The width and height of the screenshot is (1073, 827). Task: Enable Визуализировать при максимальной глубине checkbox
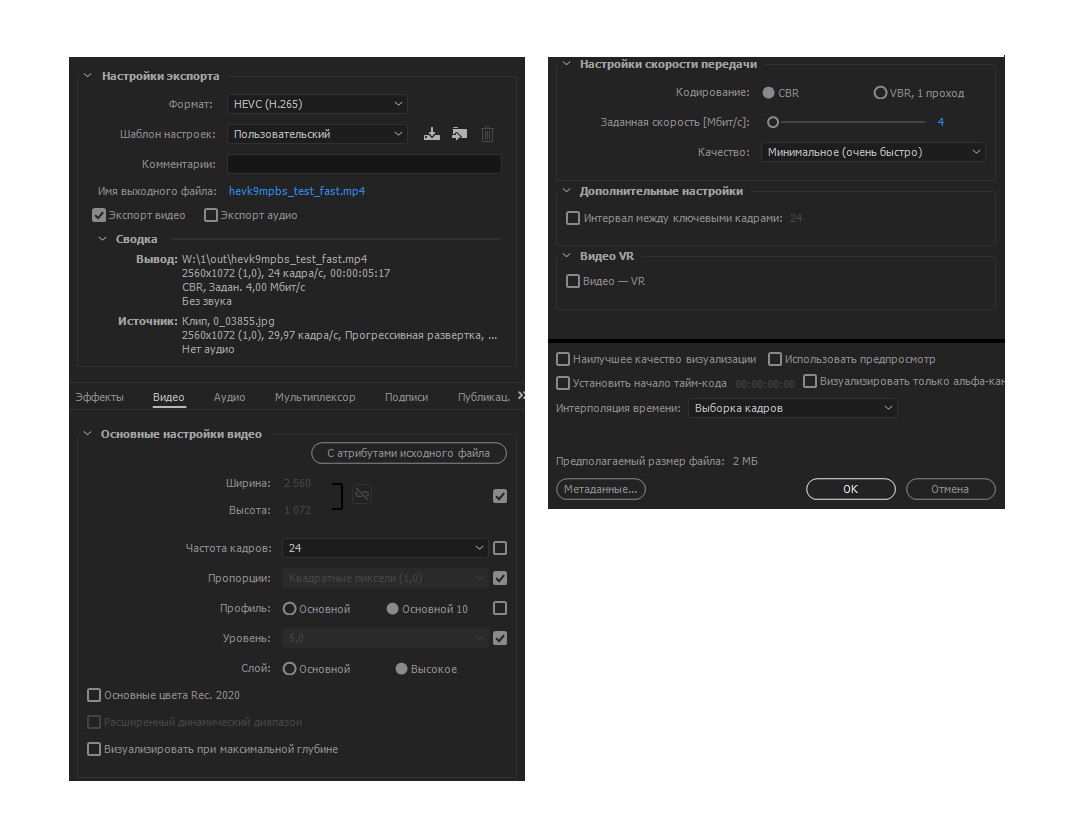tap(94, 749)
